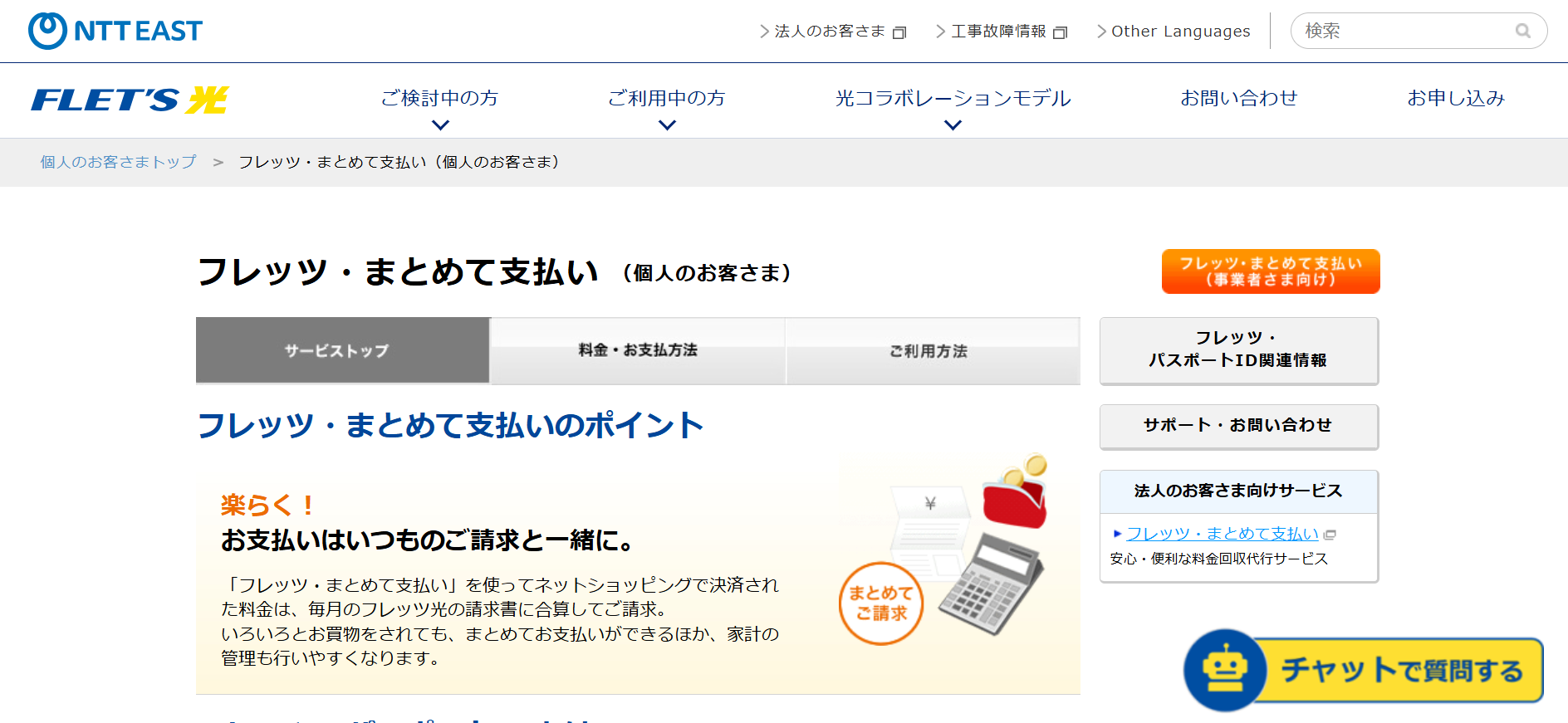Expand the 光コラボレーションモデル menu chevron
This screenshot has width=1568, height=723.
click(953, 125)
